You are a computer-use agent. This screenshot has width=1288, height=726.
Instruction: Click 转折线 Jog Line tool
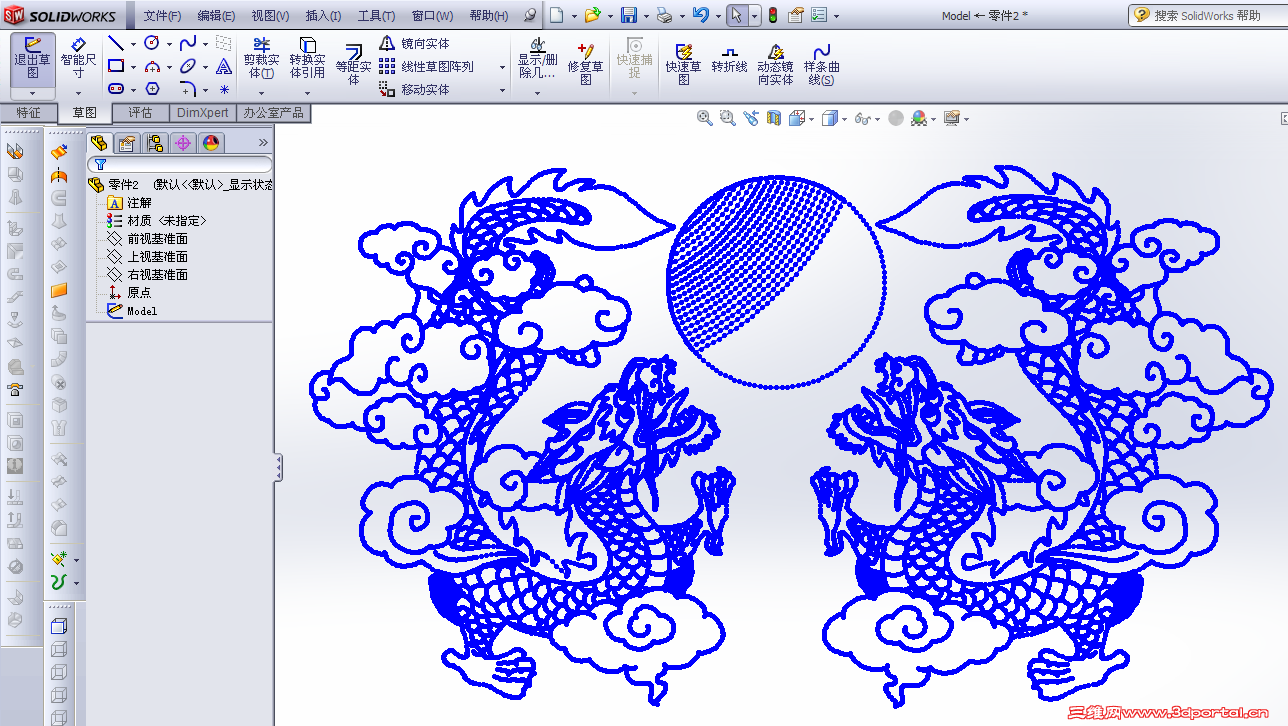[729, 58]
